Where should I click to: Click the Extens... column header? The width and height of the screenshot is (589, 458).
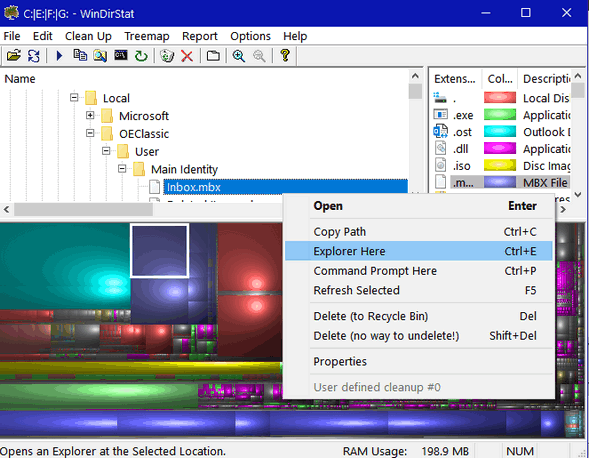pyautogui.click(x=455, y=79)
